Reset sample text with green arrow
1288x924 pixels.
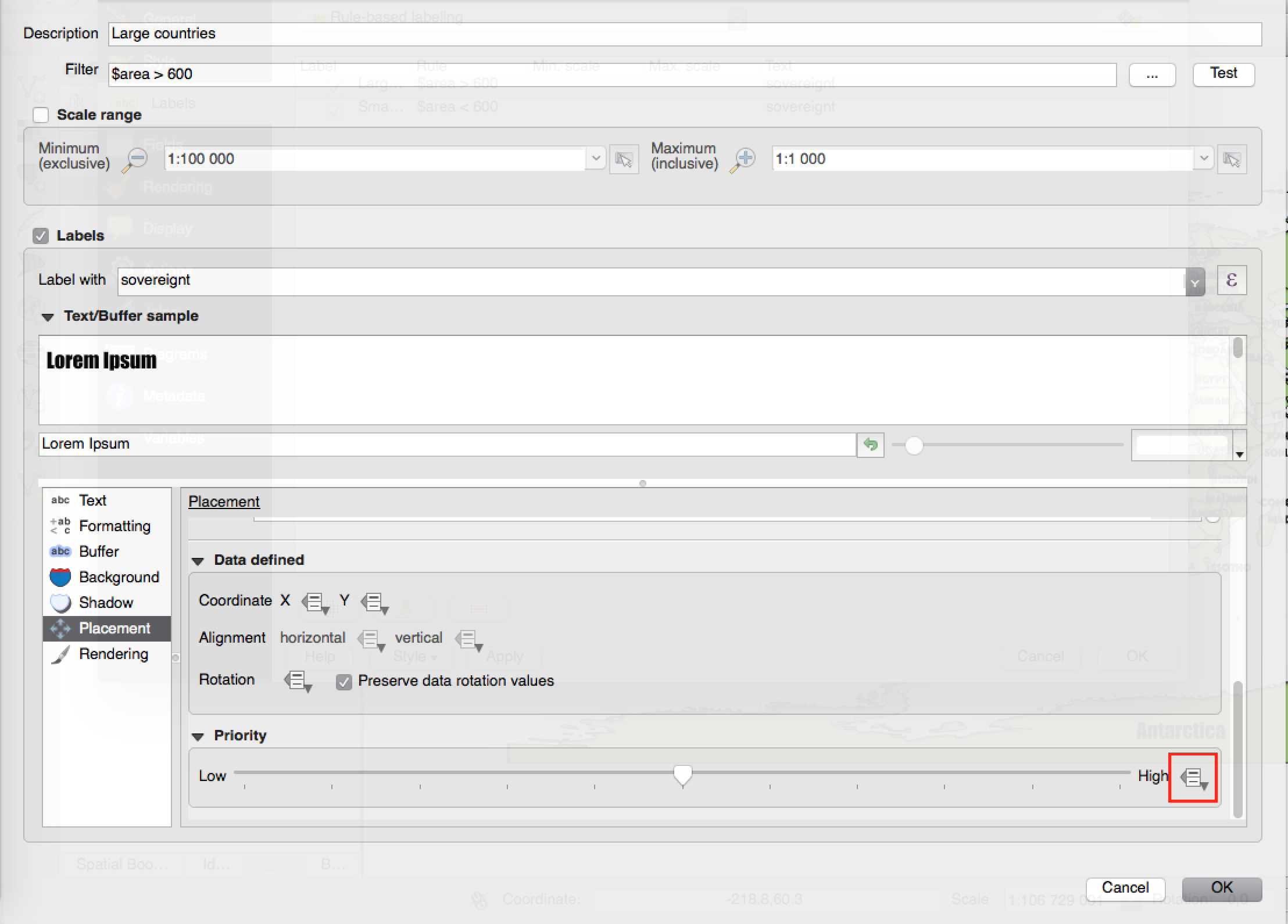[870, 445]
